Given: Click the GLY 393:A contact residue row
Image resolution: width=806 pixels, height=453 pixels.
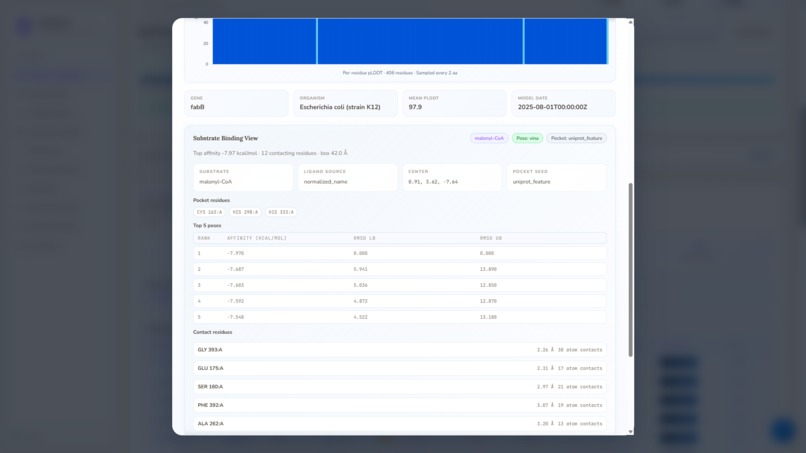Looking at the screenshot, I should pos(400,350).
